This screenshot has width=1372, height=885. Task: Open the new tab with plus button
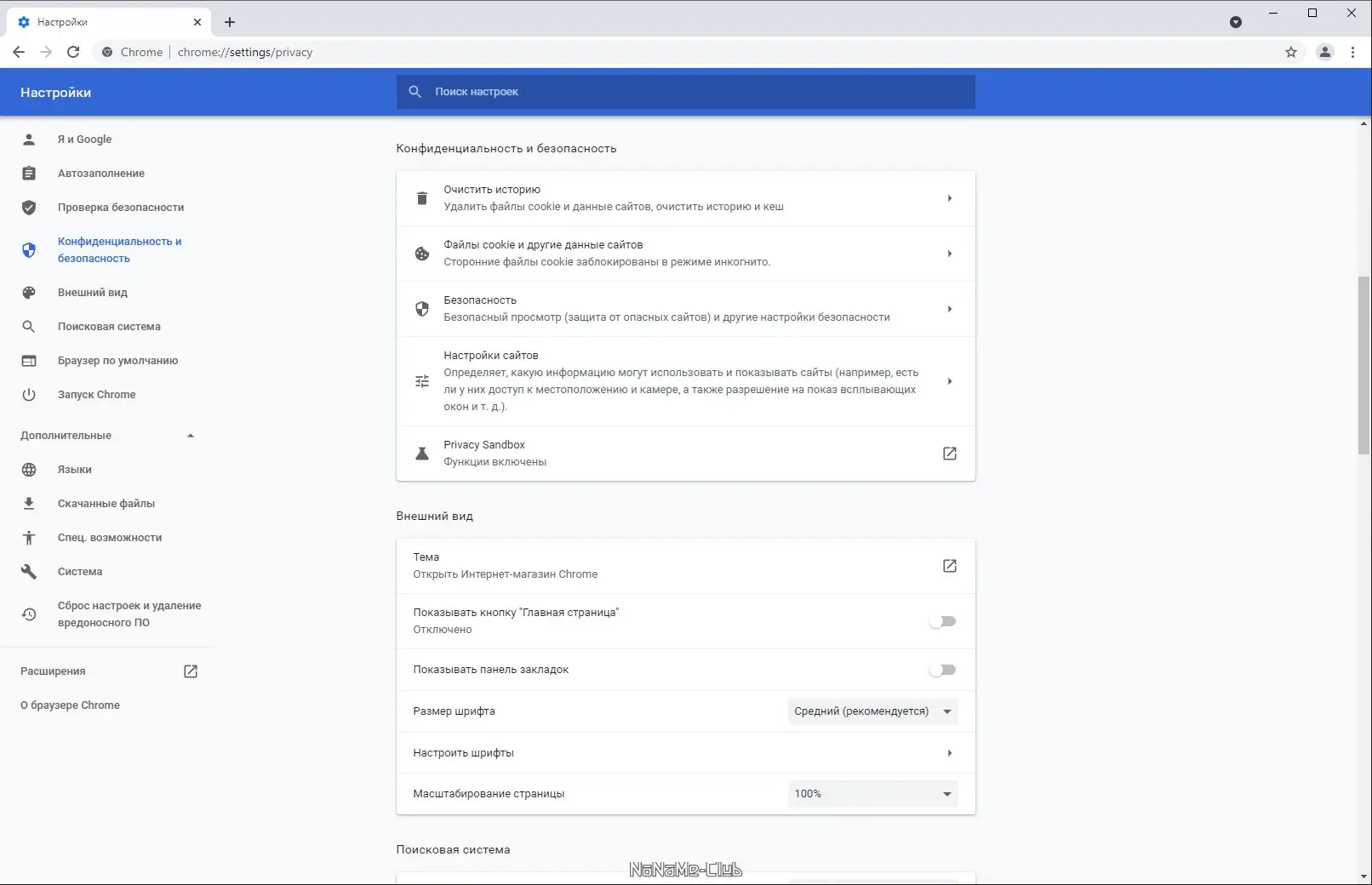(230, 22)
